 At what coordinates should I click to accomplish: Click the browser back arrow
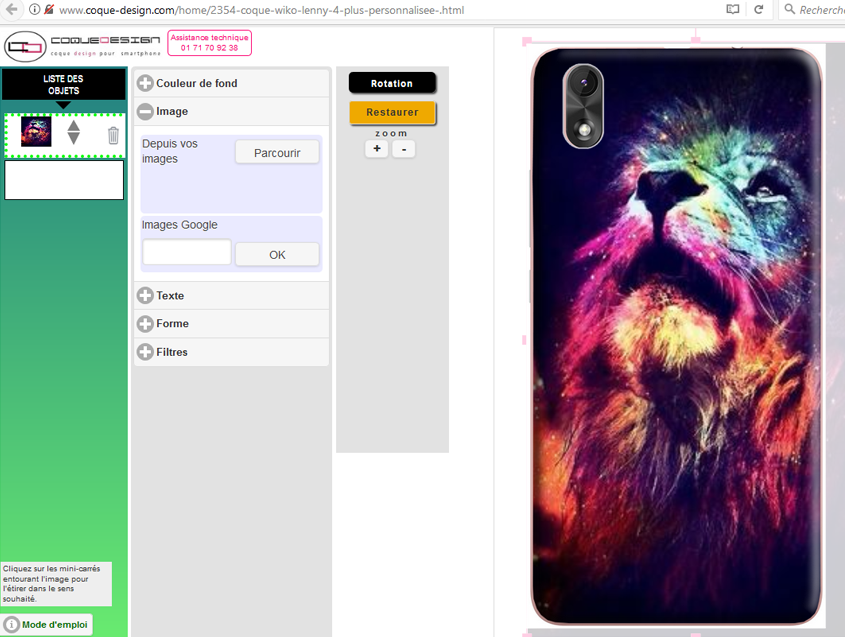click(11, 9)
